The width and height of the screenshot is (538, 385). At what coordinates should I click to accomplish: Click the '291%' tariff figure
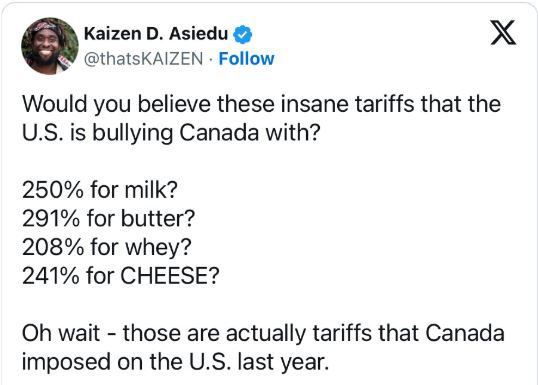coord(51,218)
